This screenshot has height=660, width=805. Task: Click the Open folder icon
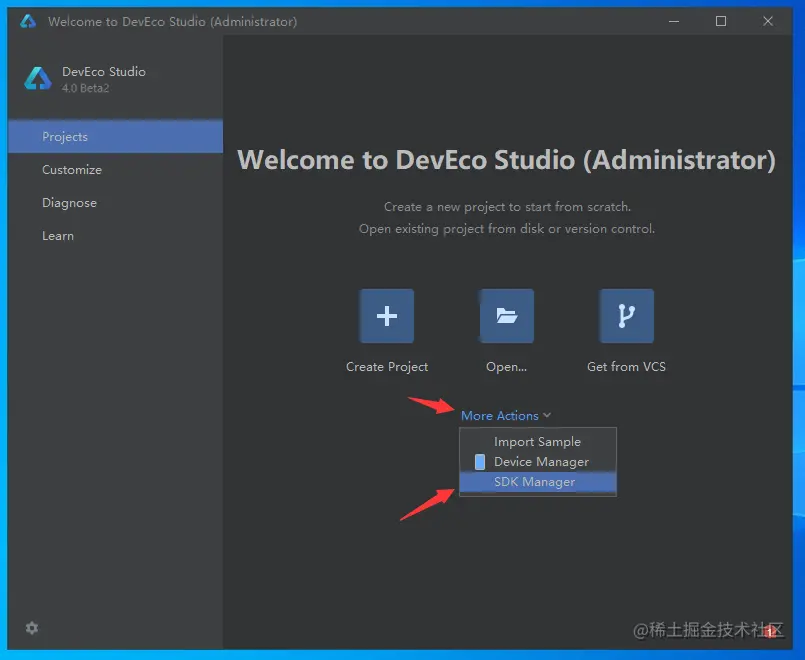click(x=507, y=316)
